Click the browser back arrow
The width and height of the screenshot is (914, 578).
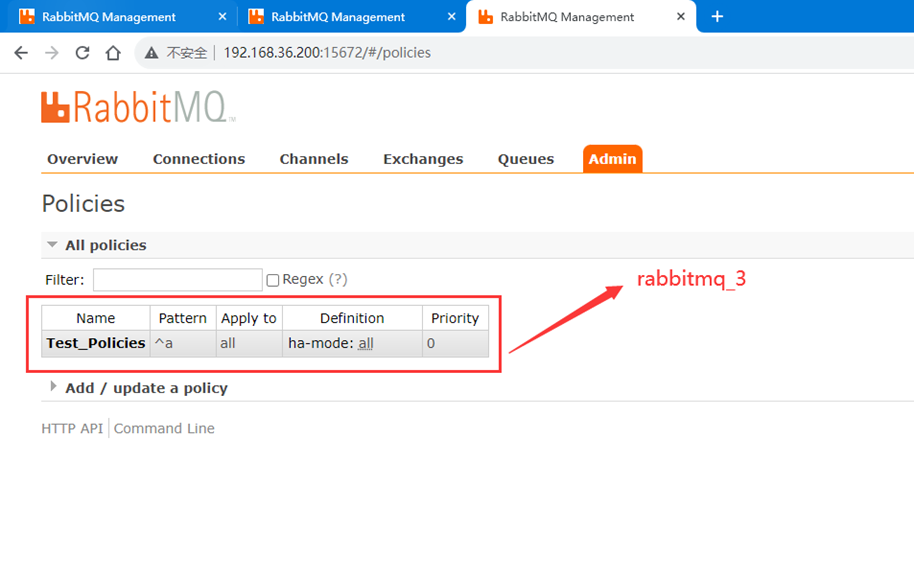coord(21,53)
